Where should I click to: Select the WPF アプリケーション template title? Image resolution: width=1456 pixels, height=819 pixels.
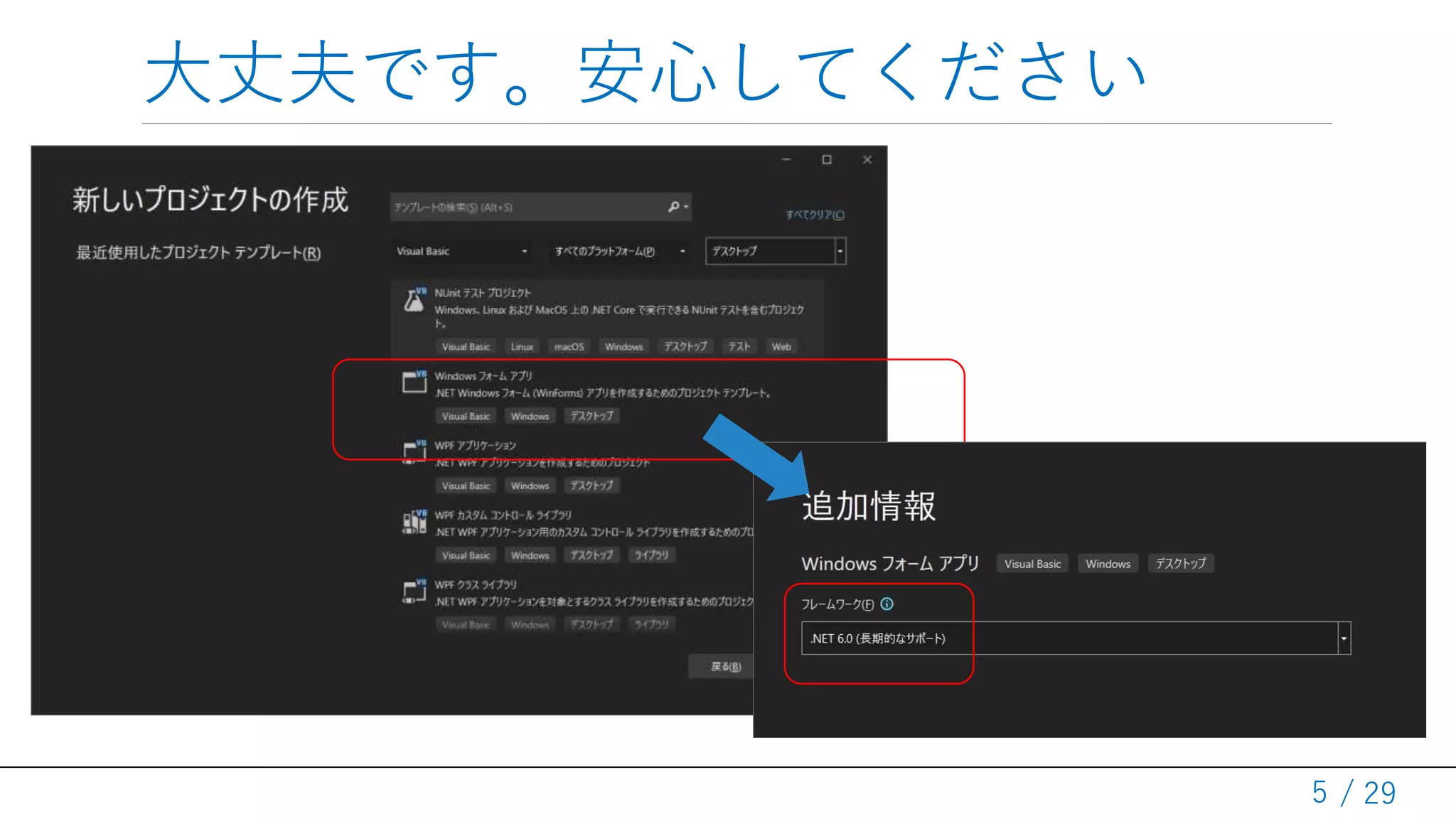pos(476,445)
